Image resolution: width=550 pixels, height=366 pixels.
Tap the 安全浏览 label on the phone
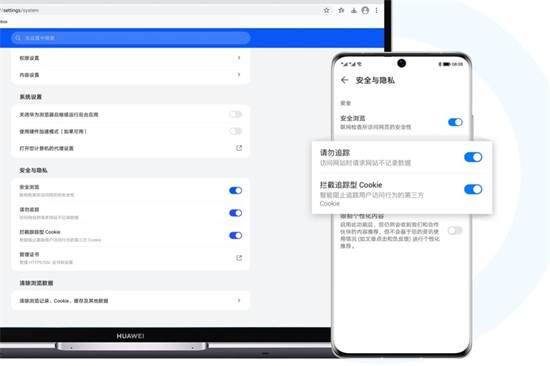(x=353, y=118)
